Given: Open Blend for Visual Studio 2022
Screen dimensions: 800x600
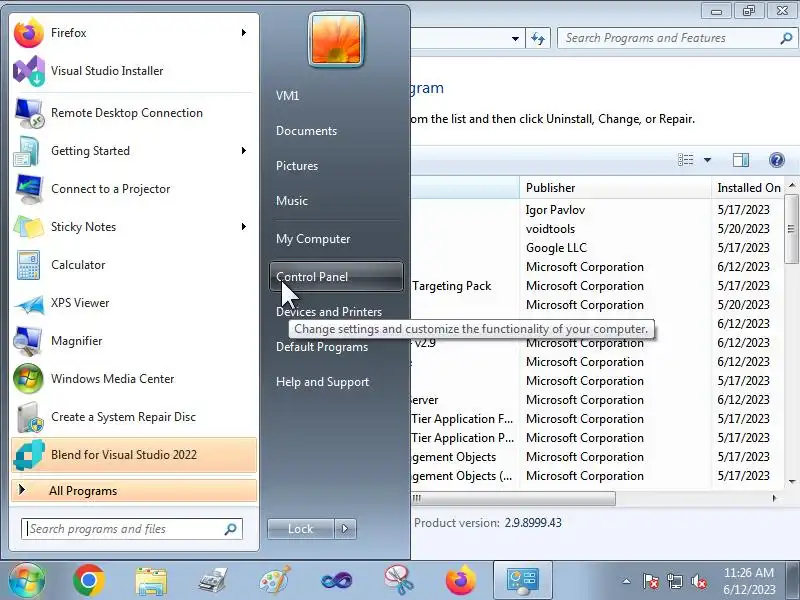Looking at the screenshot, I should 134,455.
